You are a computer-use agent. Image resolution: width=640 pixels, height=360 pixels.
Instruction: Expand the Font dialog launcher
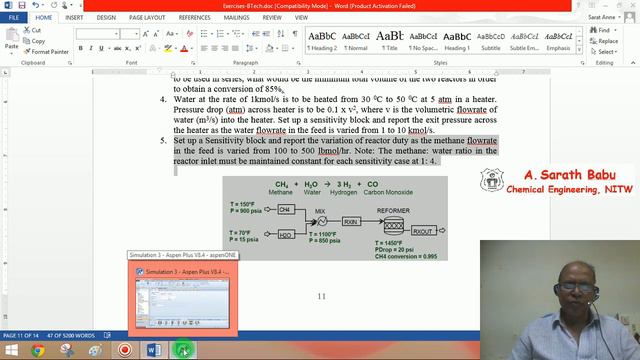point(193,63)
